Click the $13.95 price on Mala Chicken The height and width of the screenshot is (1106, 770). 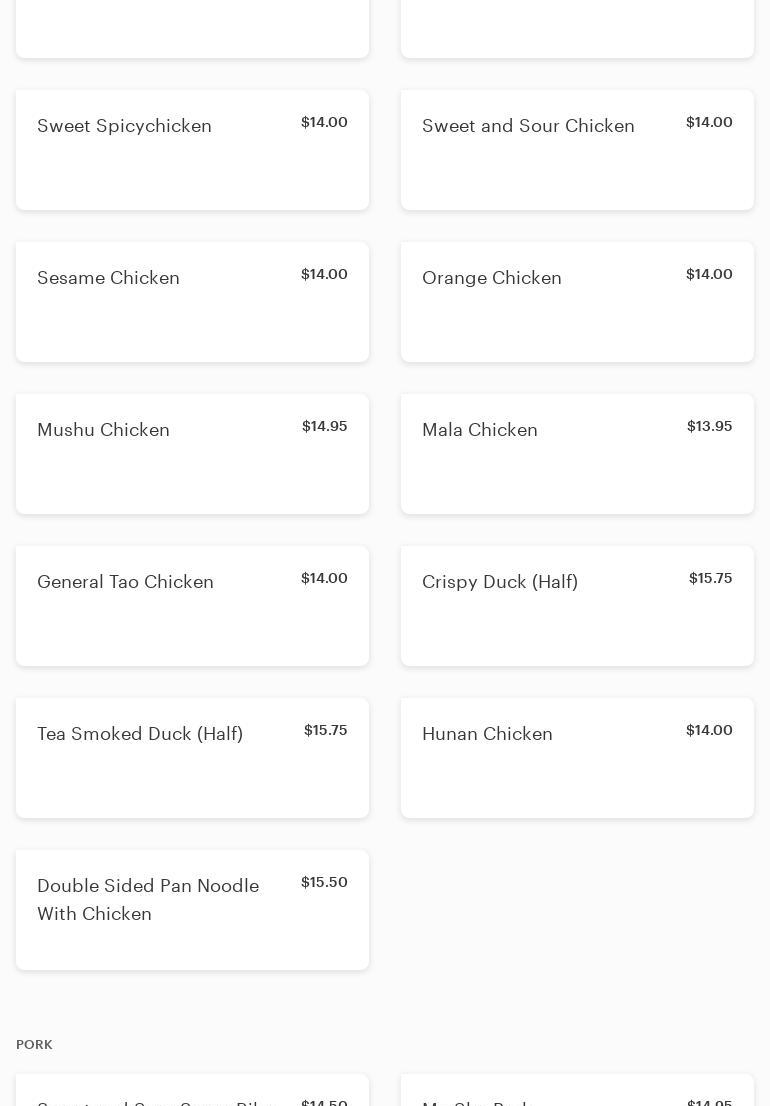point(709,426)
